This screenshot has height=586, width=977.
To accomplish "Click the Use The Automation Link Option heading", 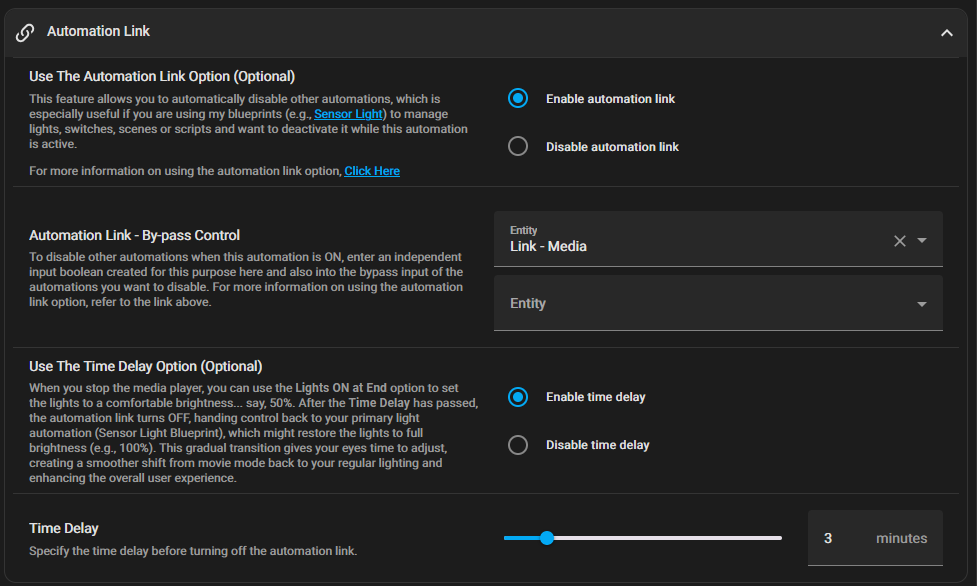I will [162, 77].
